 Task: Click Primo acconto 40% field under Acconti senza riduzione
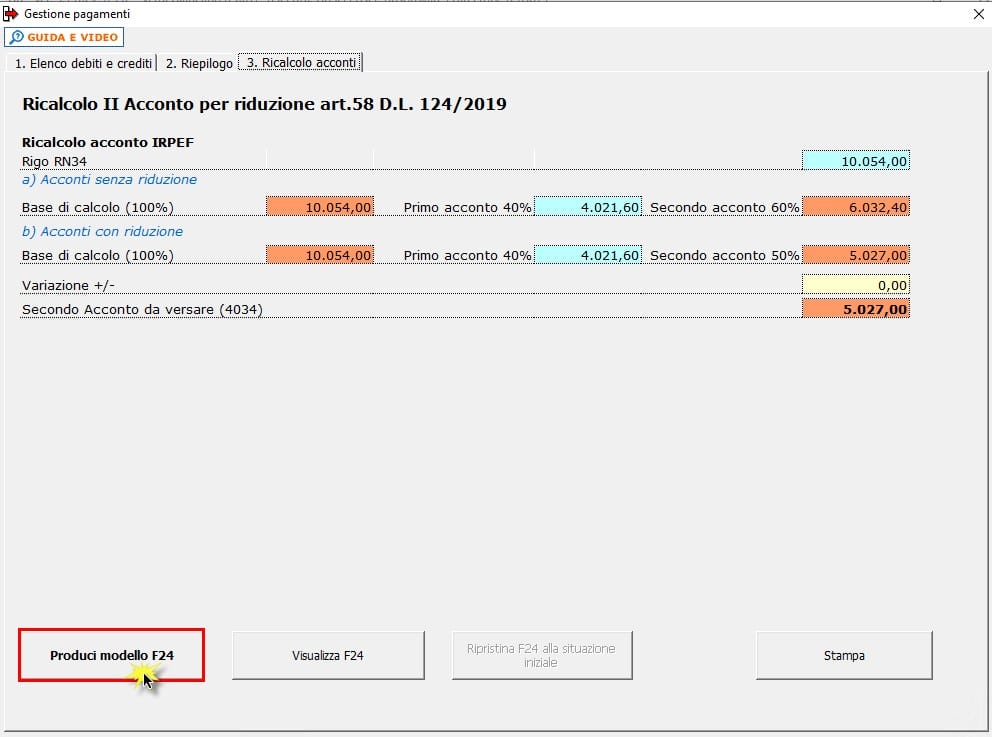pyautogui.click(x=588, y=207)
